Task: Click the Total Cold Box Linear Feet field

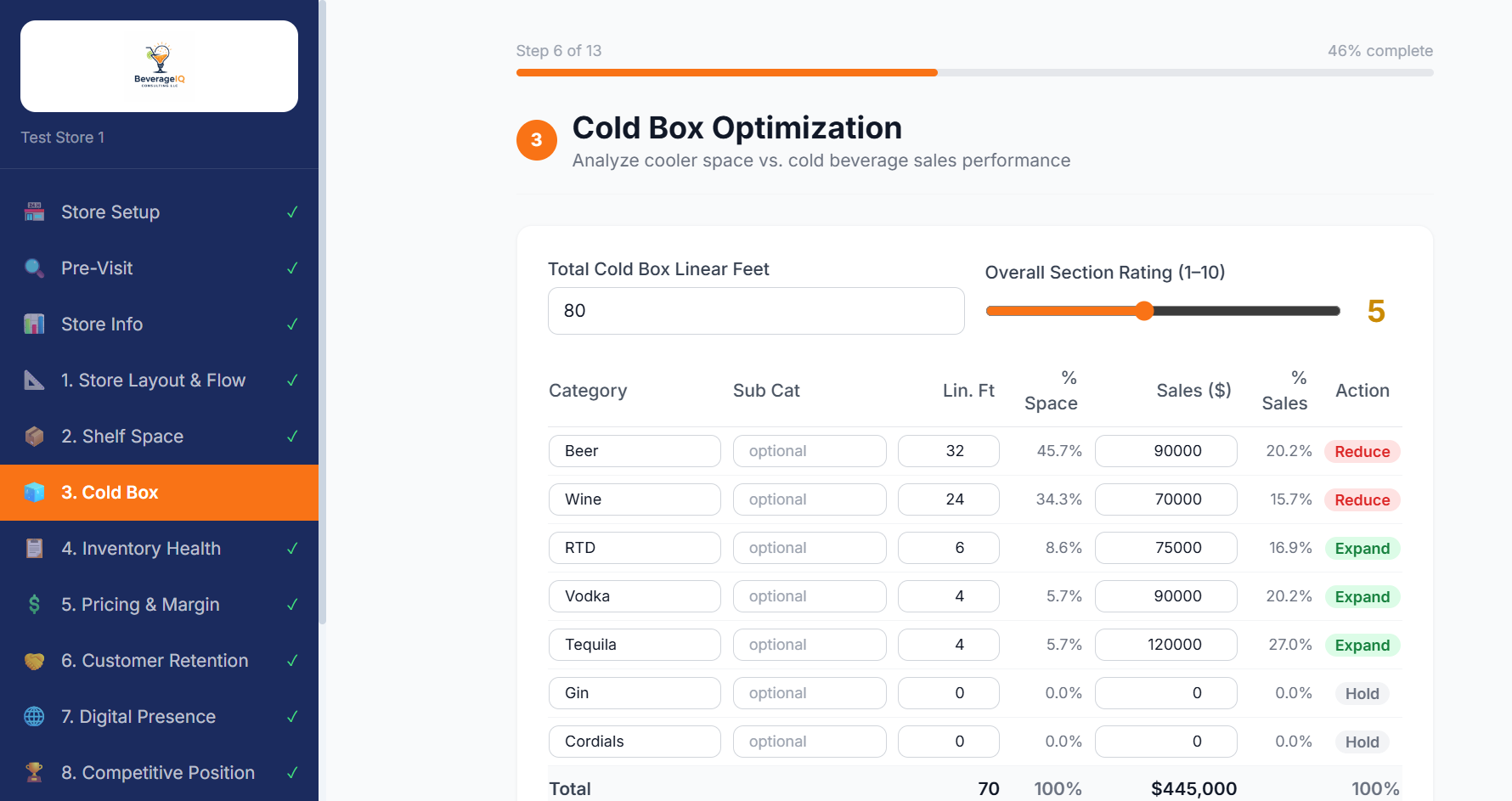Action: click(755, 311)
